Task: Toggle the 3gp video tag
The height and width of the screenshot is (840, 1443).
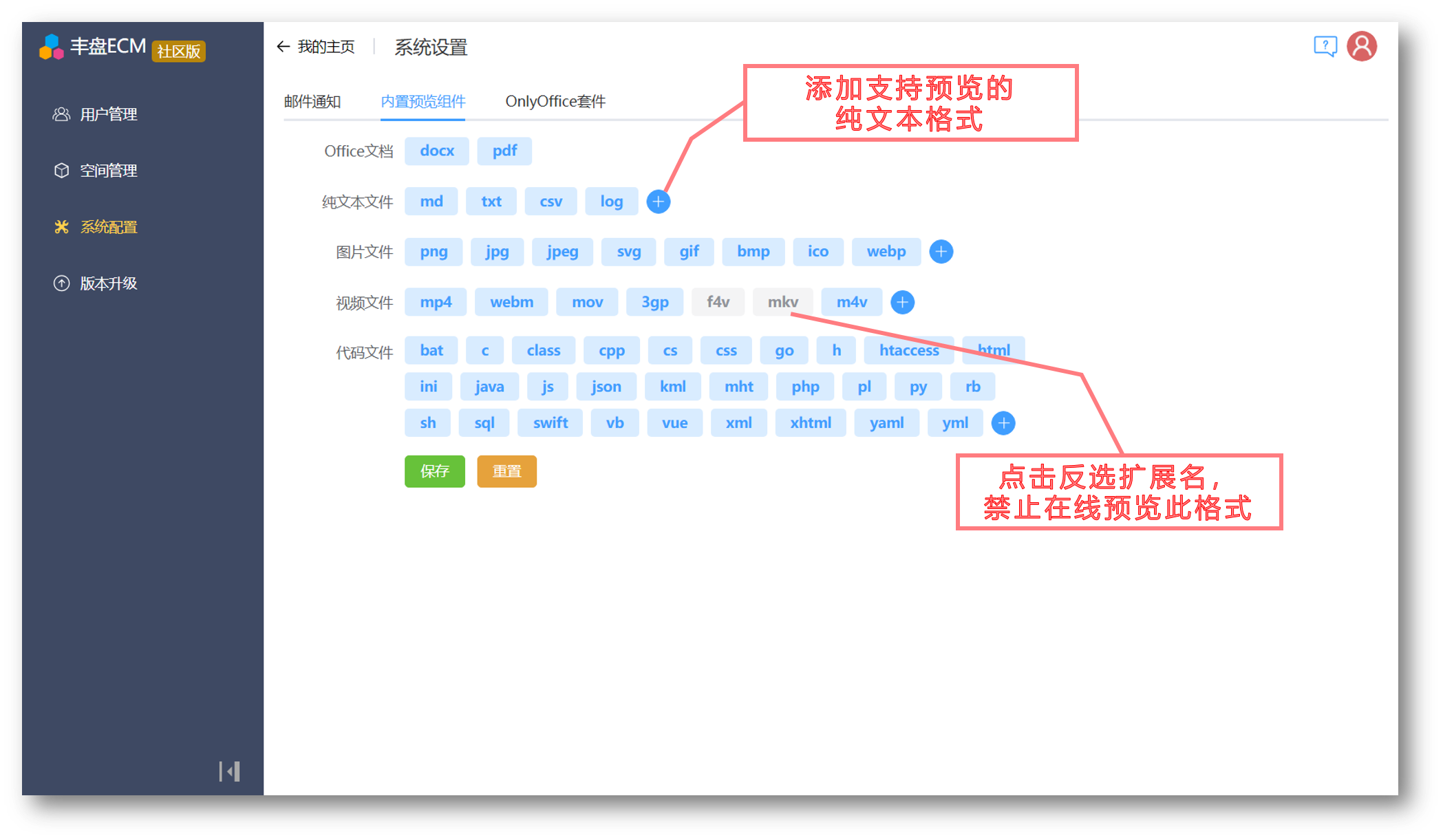Action: [655, 302]
